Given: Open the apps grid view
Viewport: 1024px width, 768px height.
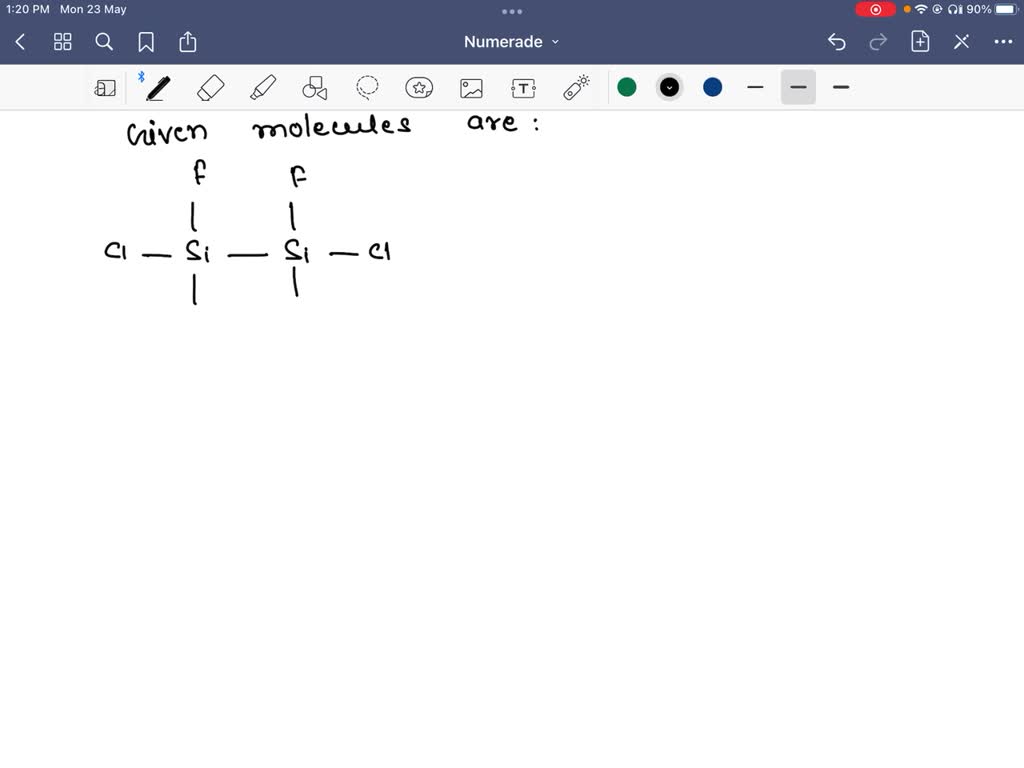Looking at the screenshot, I should [62, 41].
